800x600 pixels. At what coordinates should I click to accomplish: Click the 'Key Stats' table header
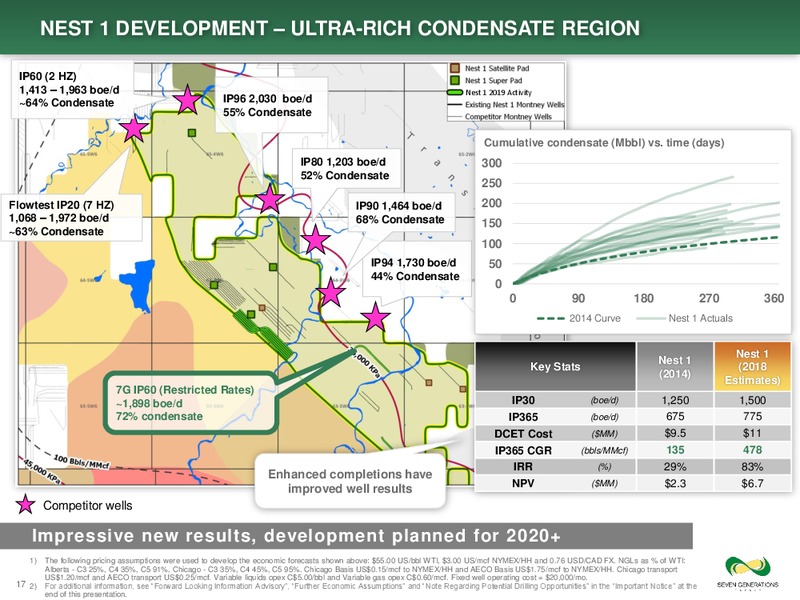pos(555,366)
